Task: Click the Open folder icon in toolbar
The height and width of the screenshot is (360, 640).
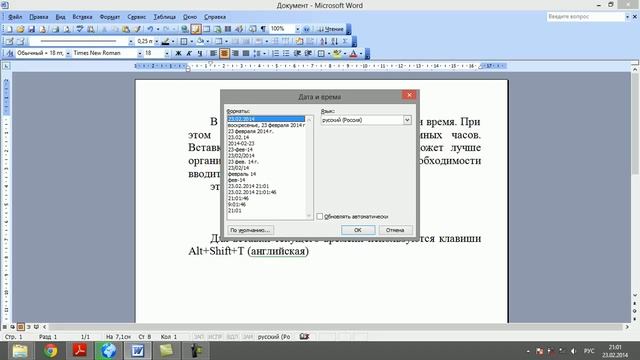Action: coord(20,29)
